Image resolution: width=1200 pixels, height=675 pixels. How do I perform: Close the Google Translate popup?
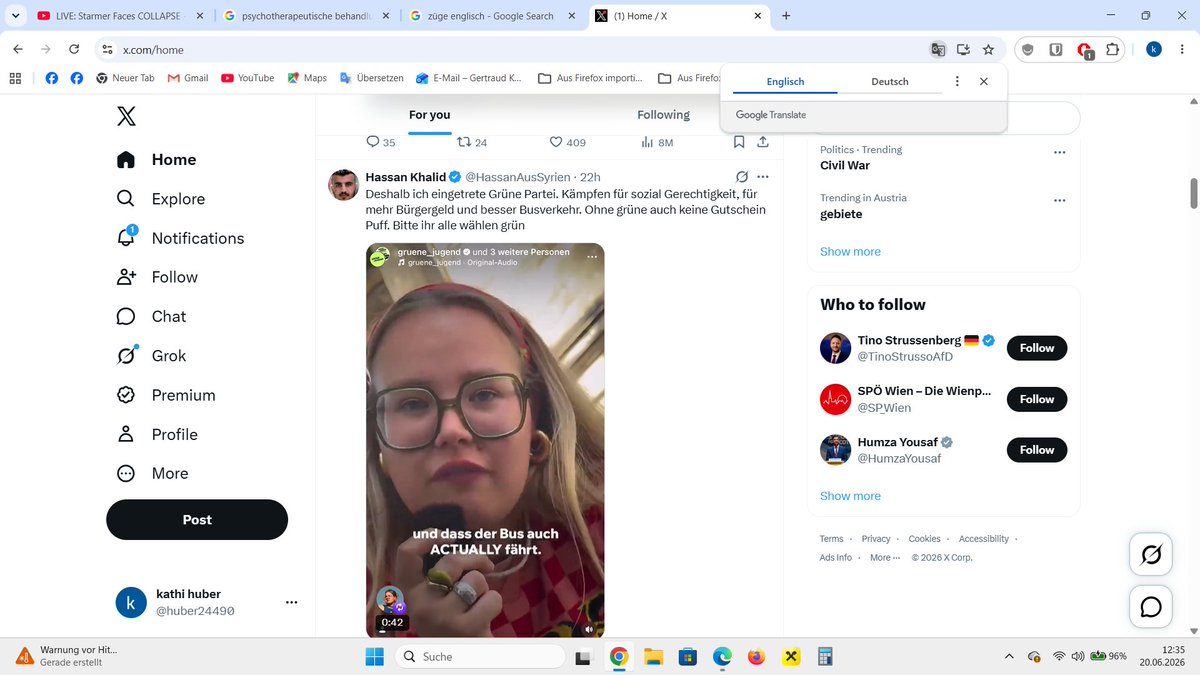[984, 82]
